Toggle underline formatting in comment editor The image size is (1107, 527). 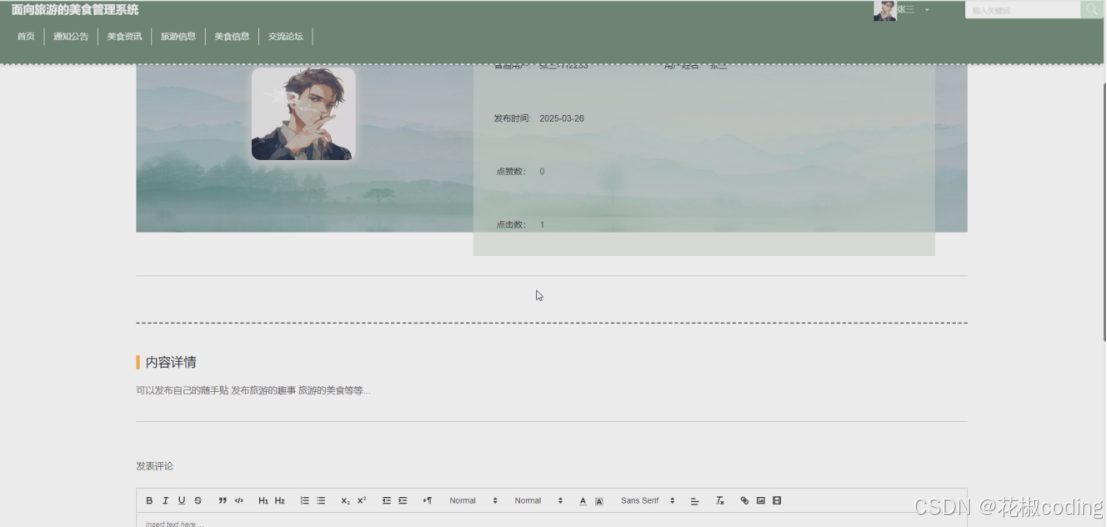click(x=181, y=500)
